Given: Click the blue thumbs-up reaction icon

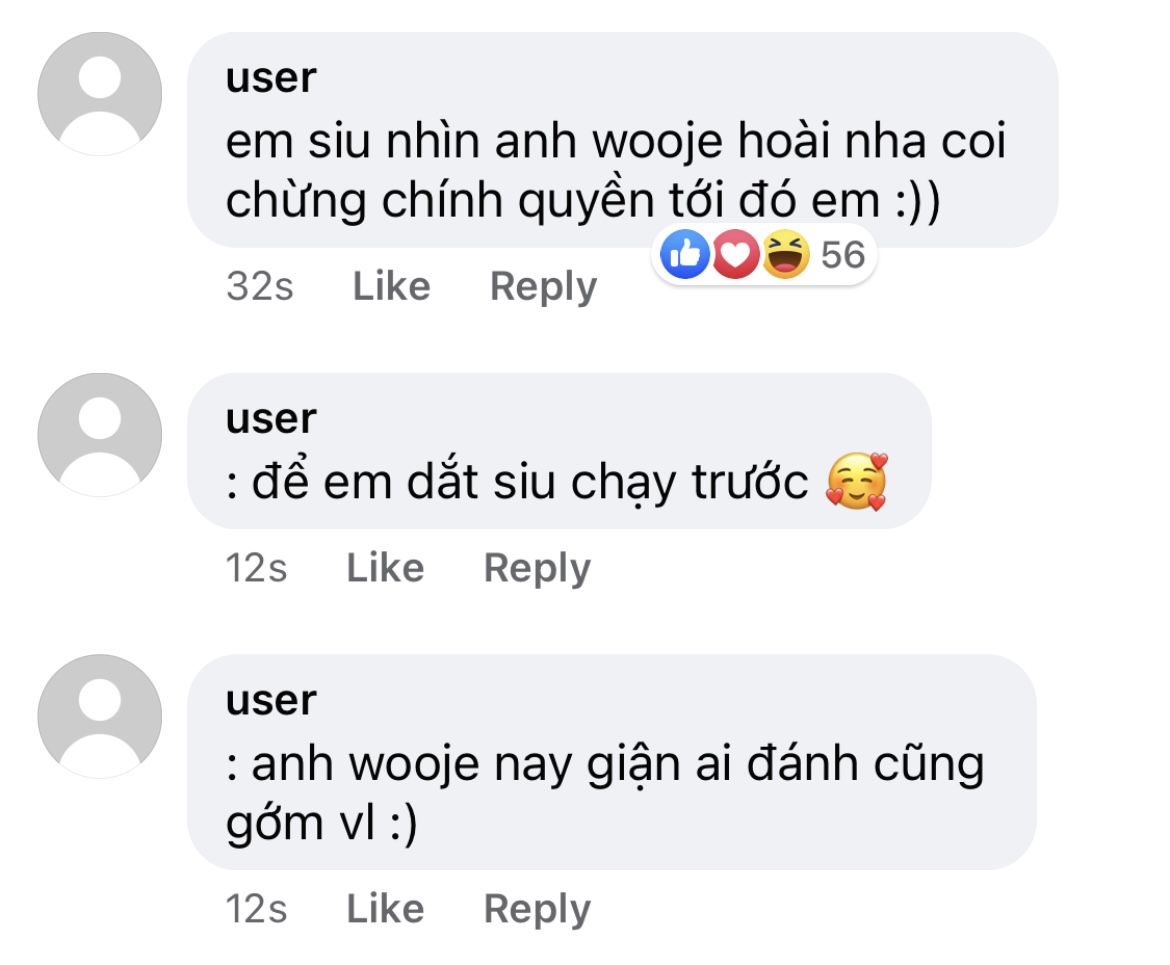Looking at the screenshot, I should [x=684, y=254].
